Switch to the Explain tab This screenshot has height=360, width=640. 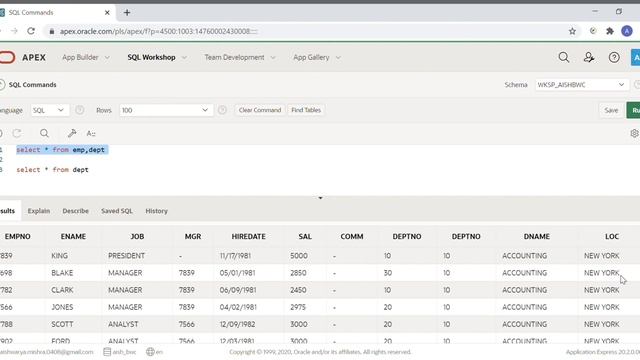(39, 211)
